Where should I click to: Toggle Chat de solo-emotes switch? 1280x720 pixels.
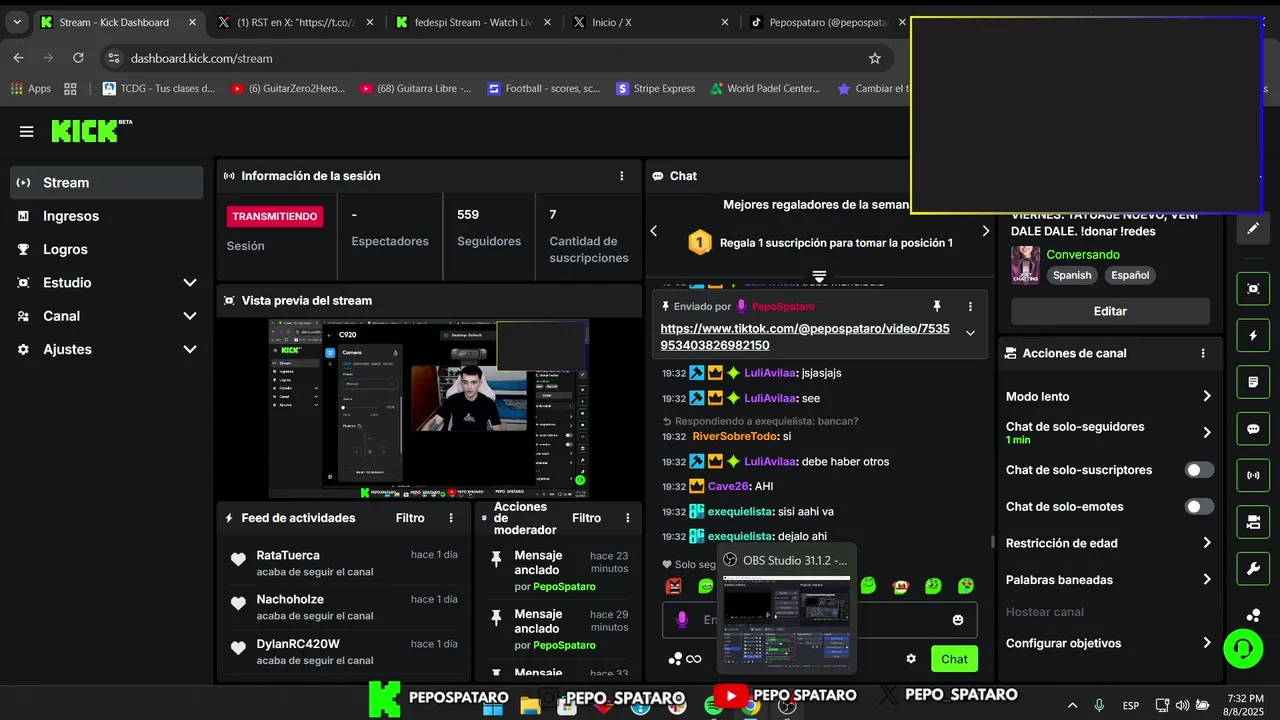pos(1199,507)
